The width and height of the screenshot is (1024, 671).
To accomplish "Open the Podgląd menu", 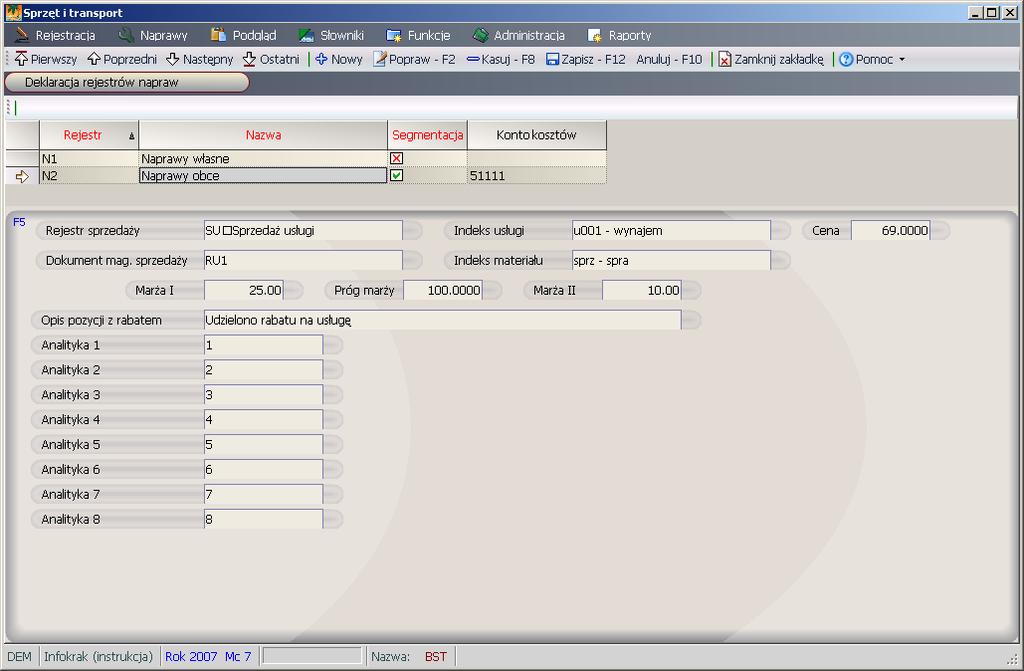I will pyautogui.click(x=244, y=35).
